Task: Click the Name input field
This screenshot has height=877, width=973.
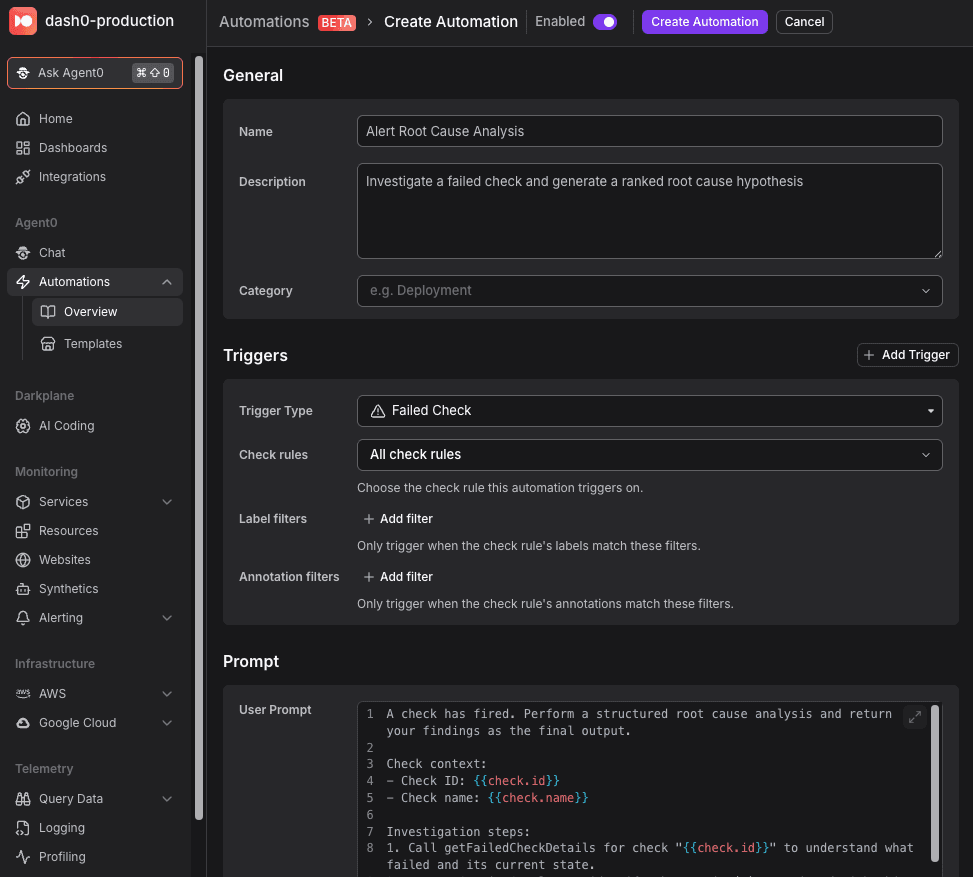Action: pos(650,131)
